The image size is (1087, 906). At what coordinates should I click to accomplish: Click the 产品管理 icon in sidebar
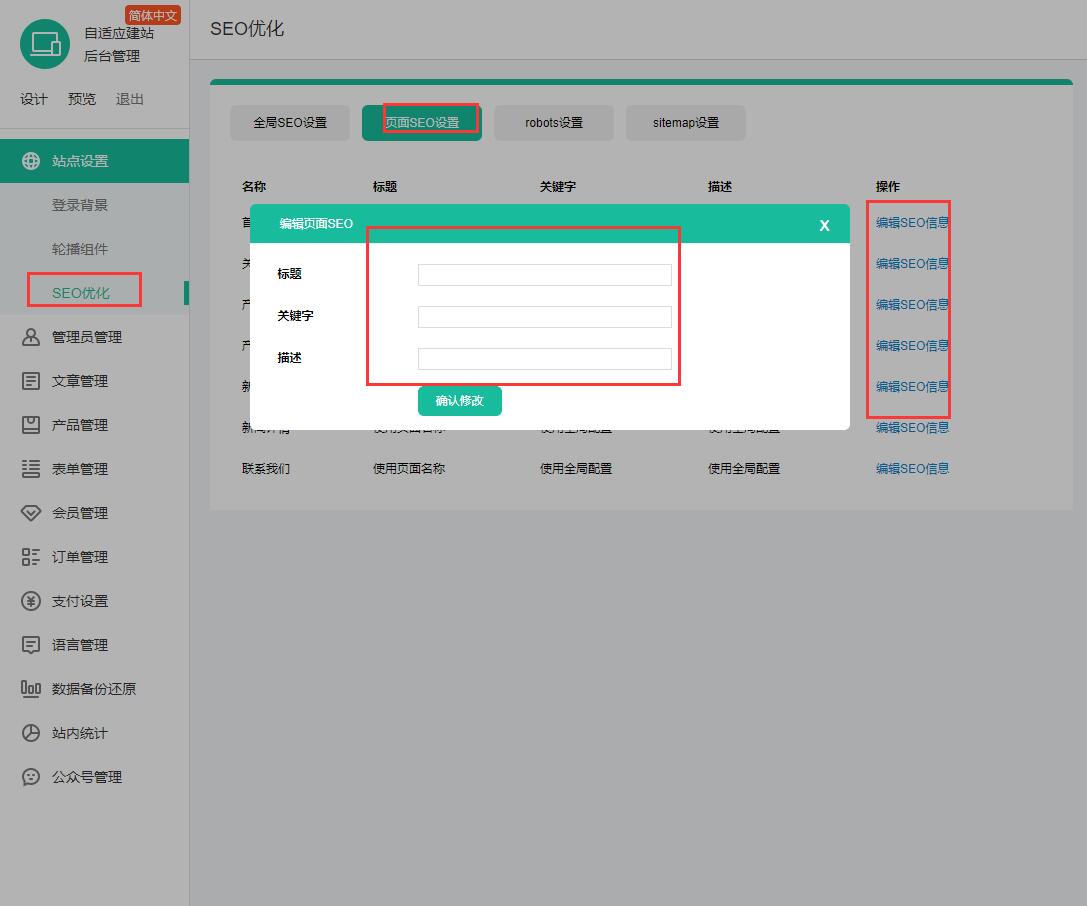pos(31,425)
